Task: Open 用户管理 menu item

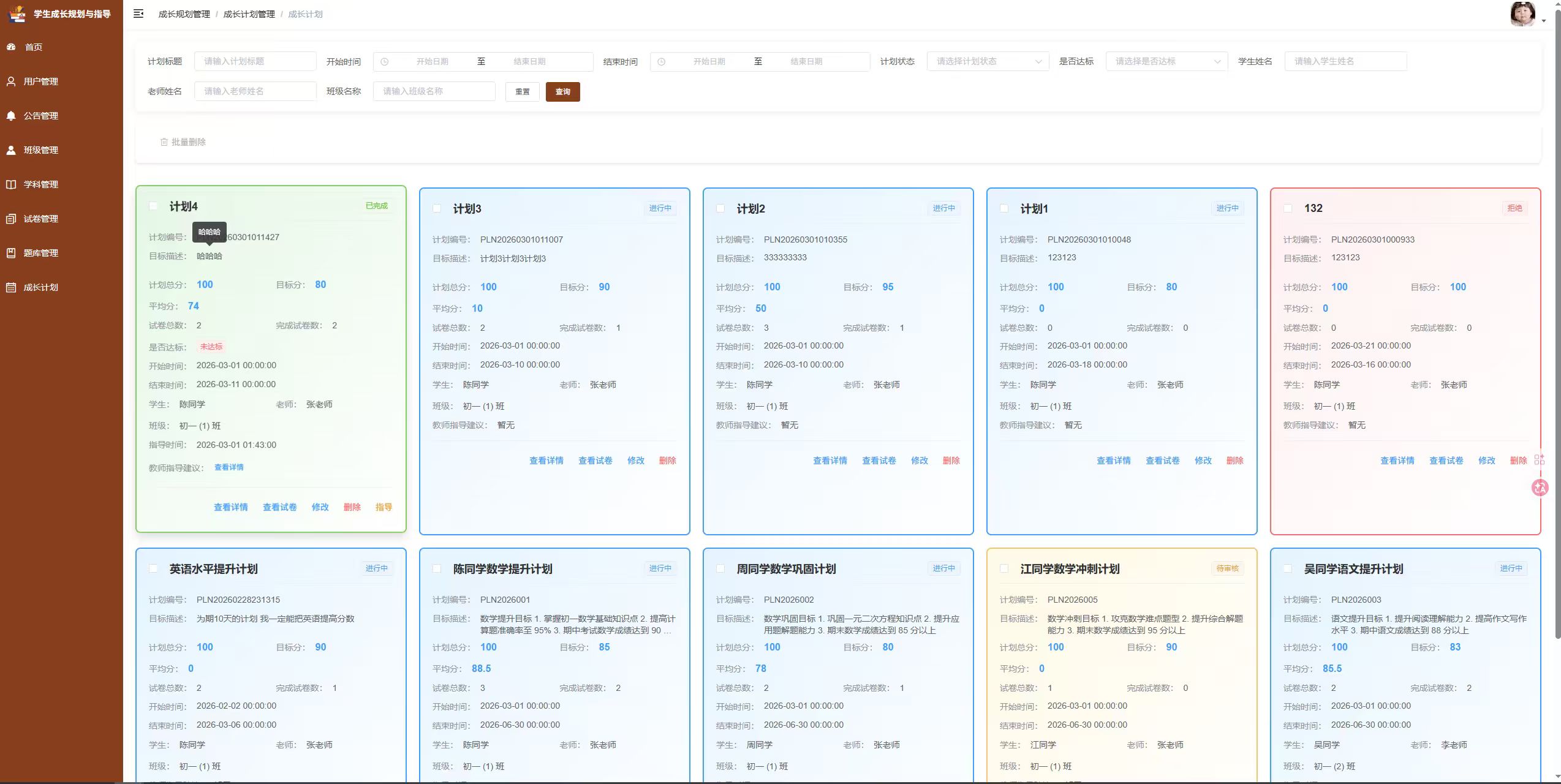Action: (61, 81)
